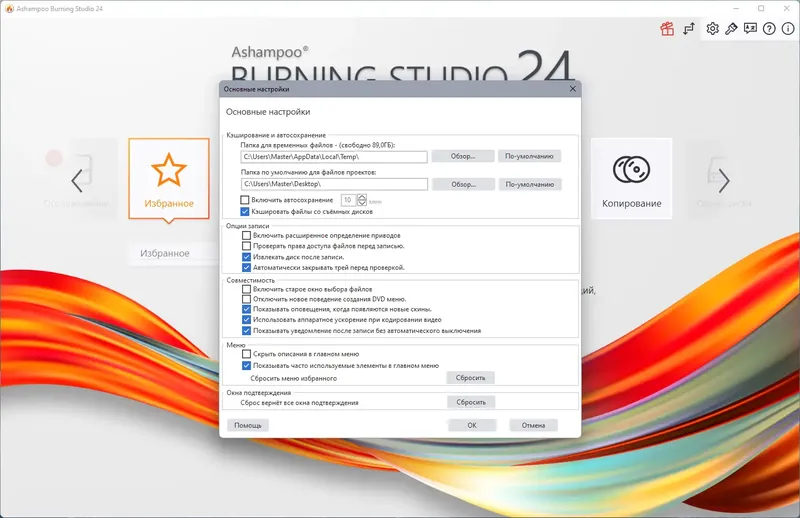Click the project files default folder field
This screenshot has width=800, height=518.
pyautogui.click(x=334, y=184)
